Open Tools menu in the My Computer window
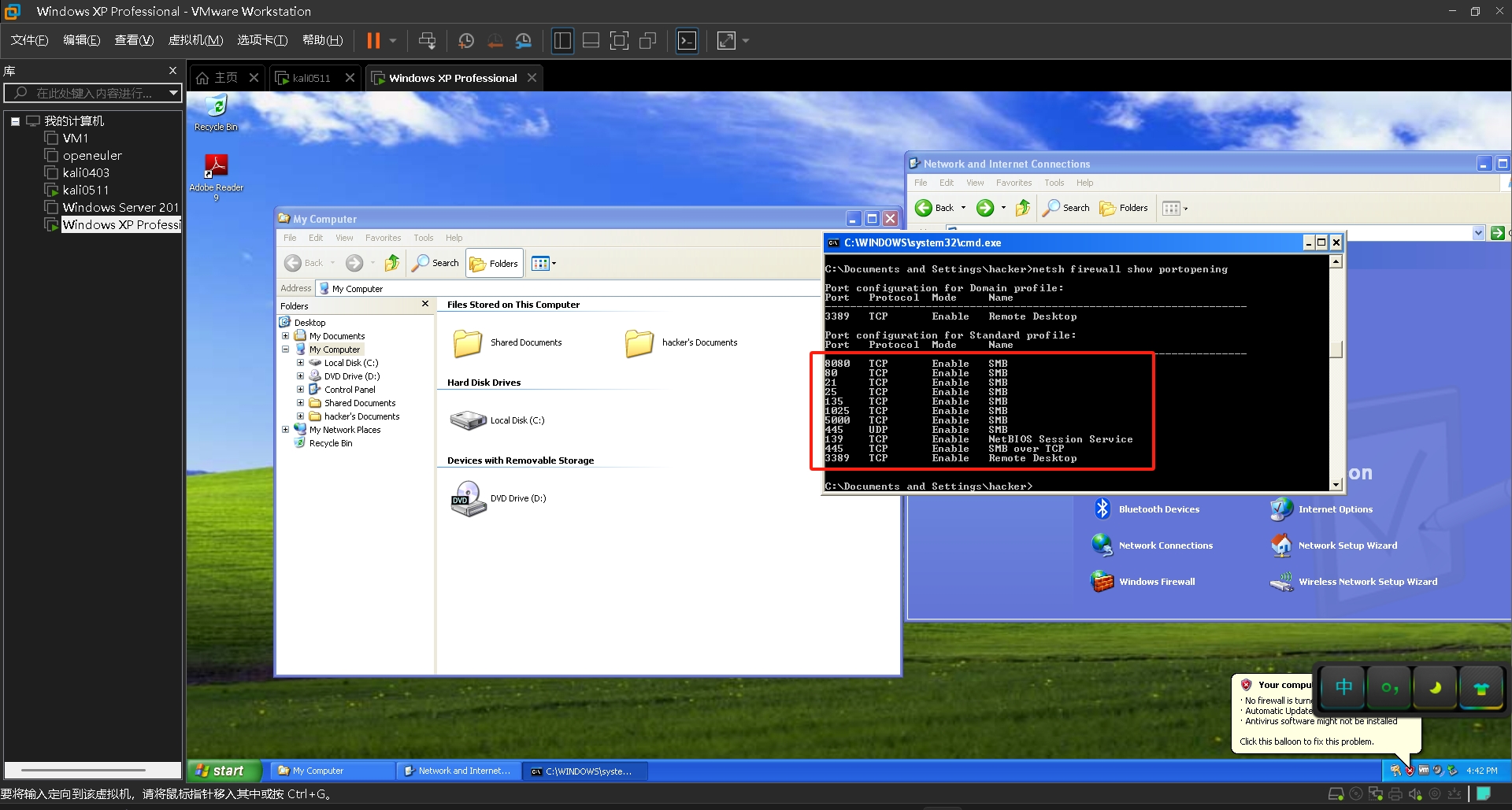This screenshot has width=1512, height=810. [x=424, y=238]
